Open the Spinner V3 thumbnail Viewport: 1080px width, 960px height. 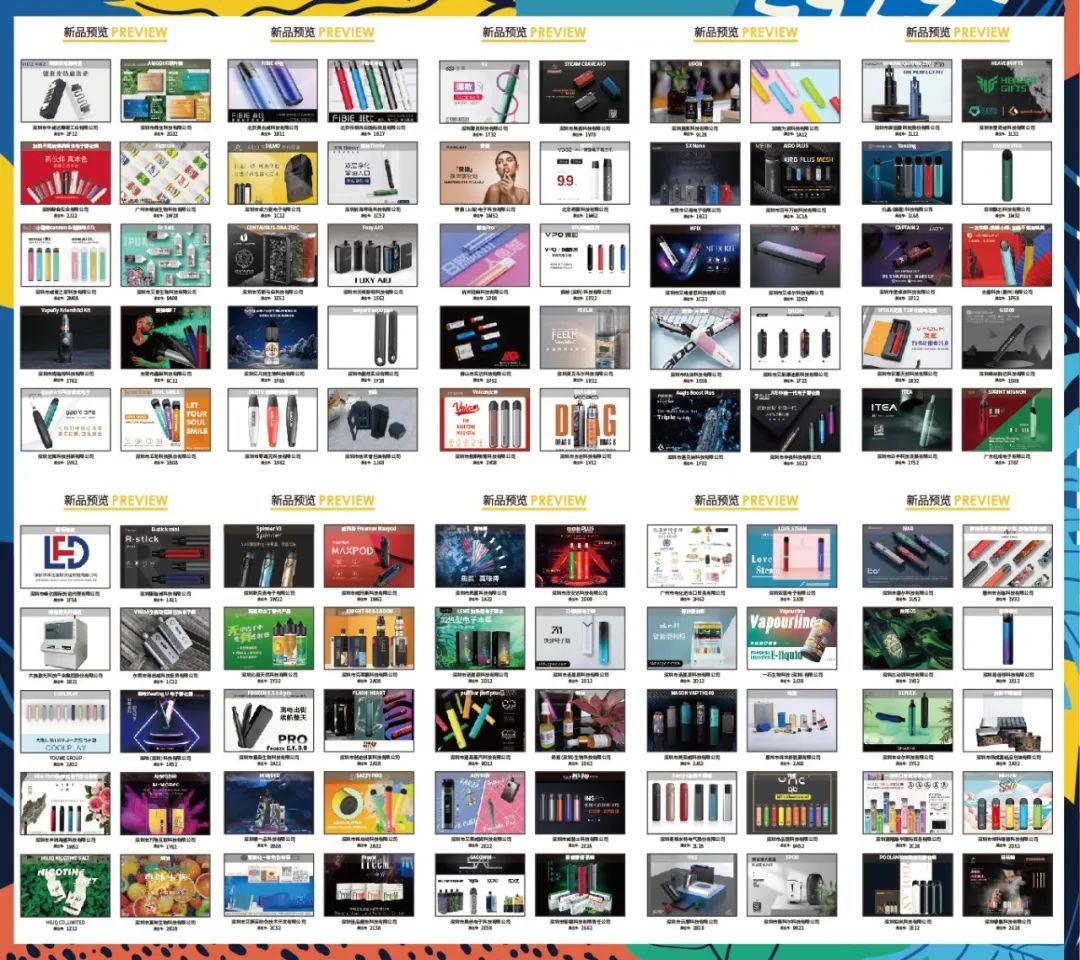(x=269, y=556)
